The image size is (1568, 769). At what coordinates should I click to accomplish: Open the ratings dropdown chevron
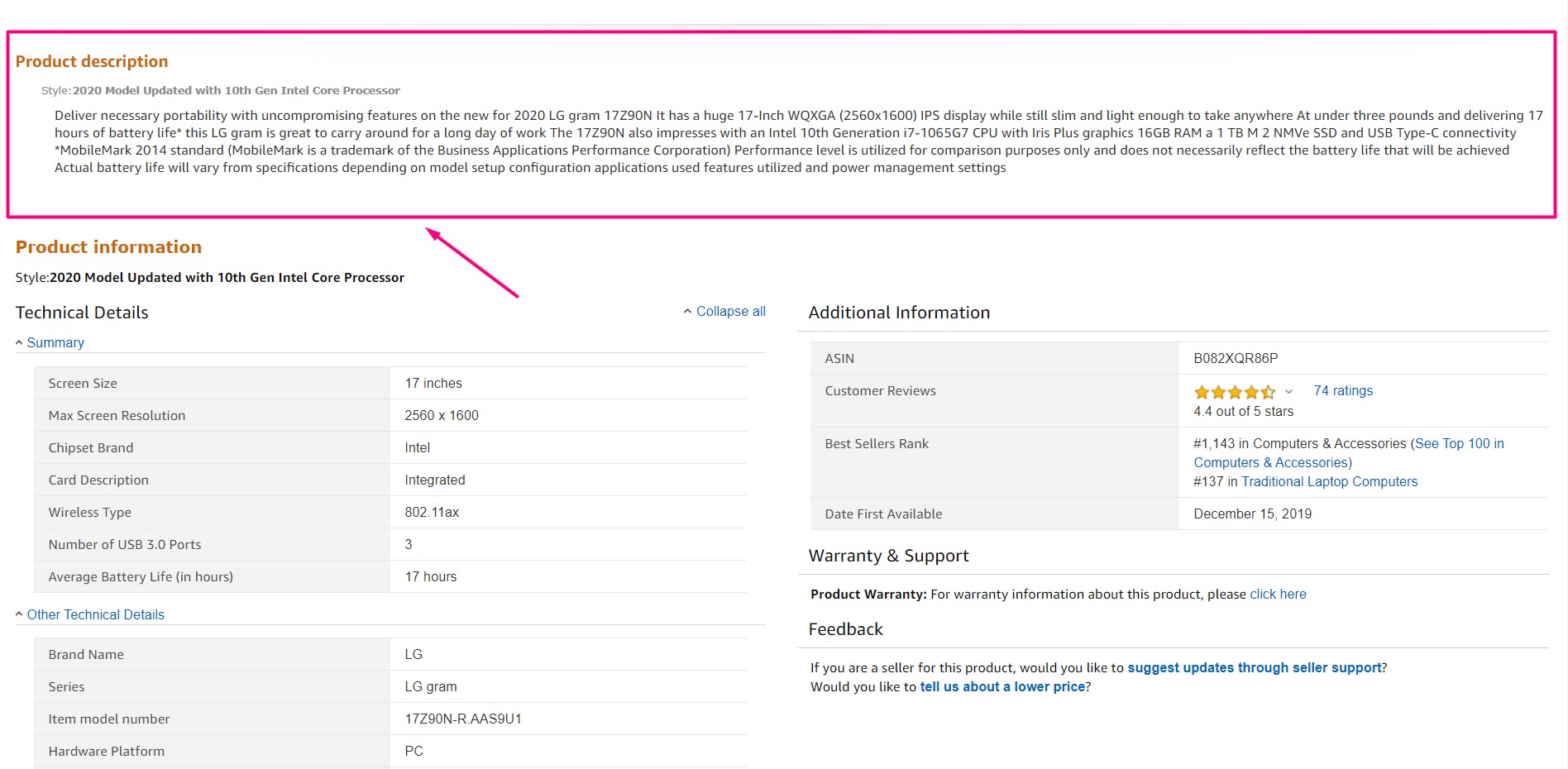point(1288,392)
